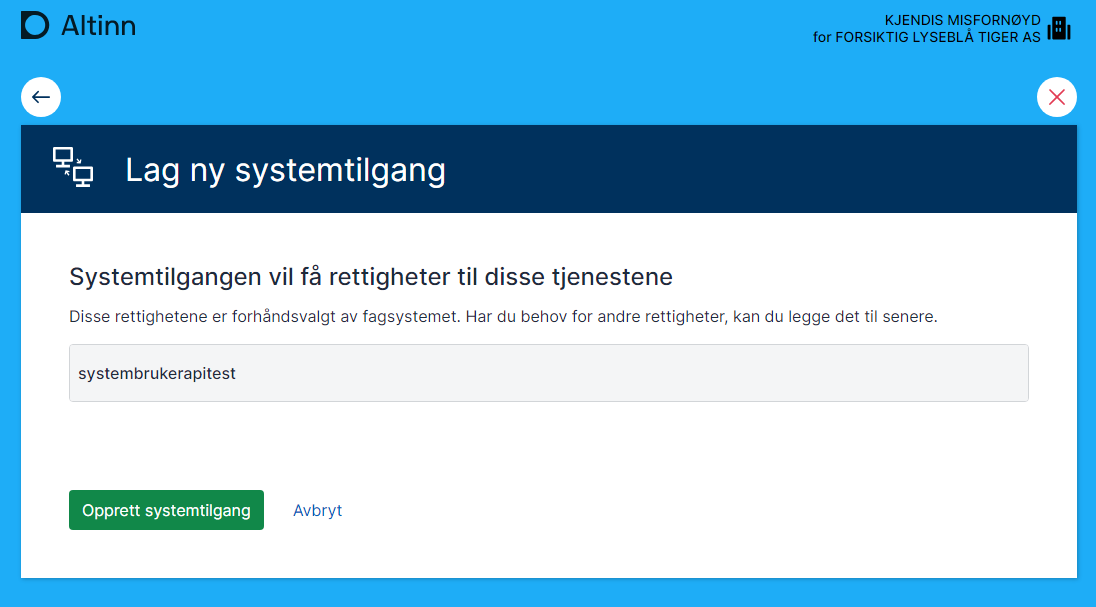This screenshot has height=607, width=1096.
Task: Click the organization building icon
Action: (x=1058, y=29)
